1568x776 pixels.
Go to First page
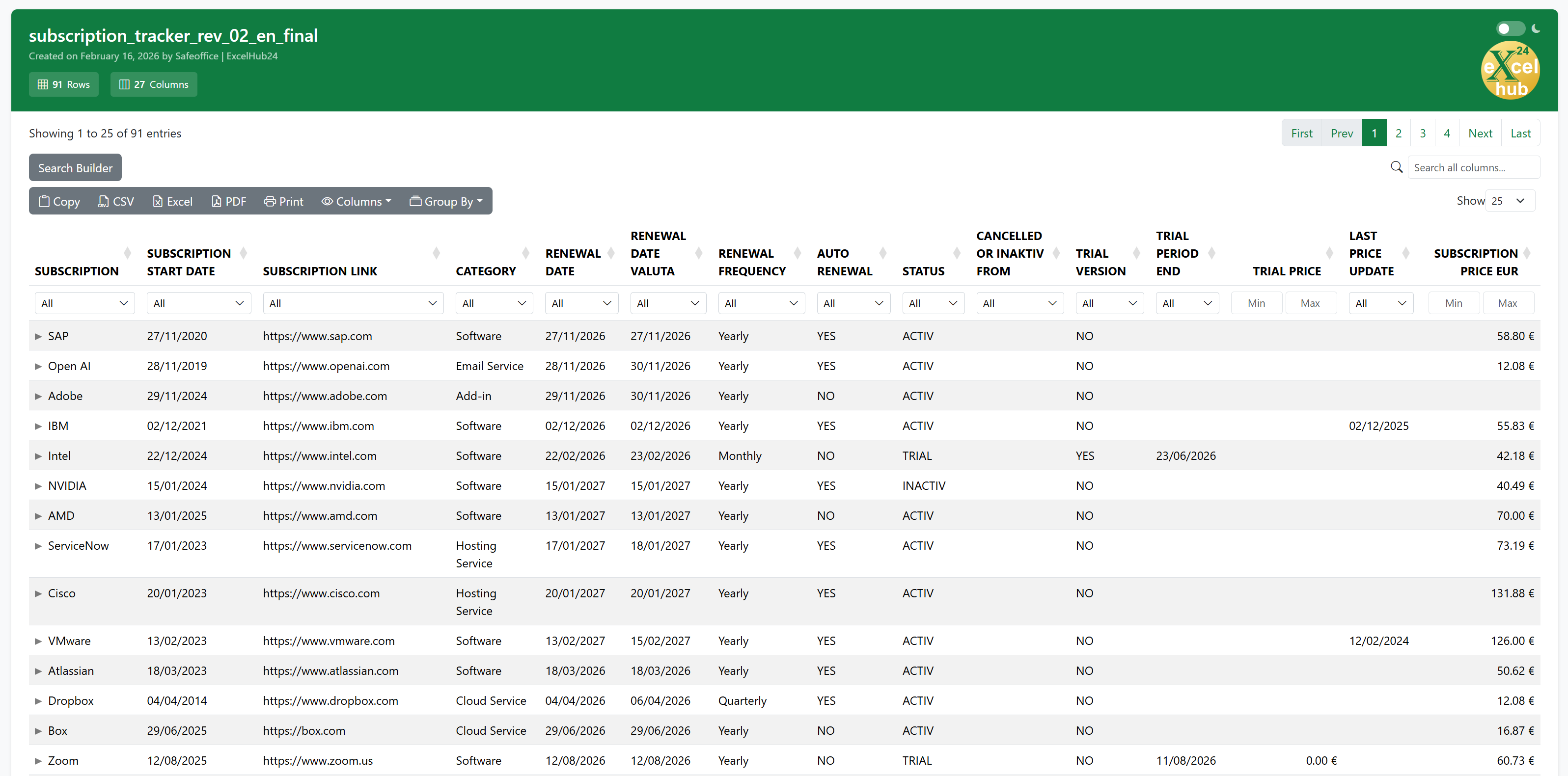coord(1301,133)
